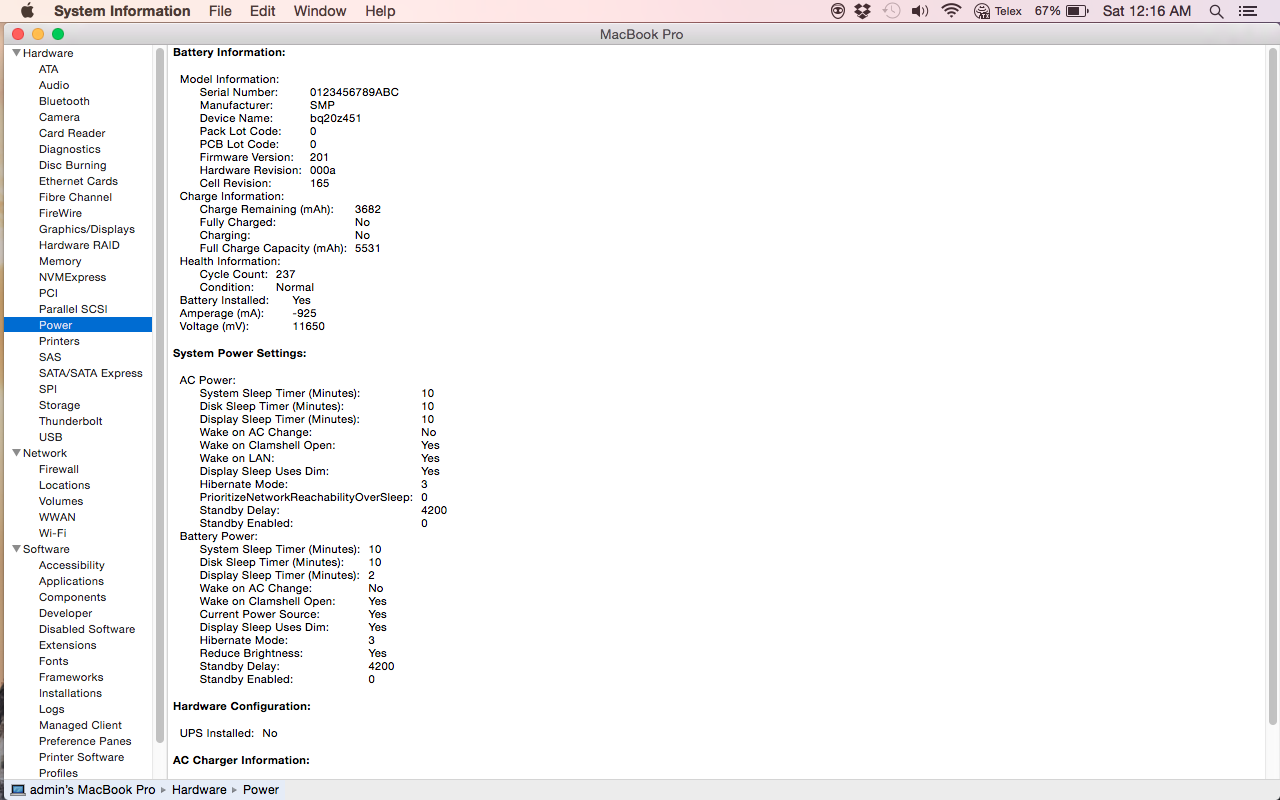Open Notification Center list icon
This screenshot has width=1280, height=800.
1247,11
